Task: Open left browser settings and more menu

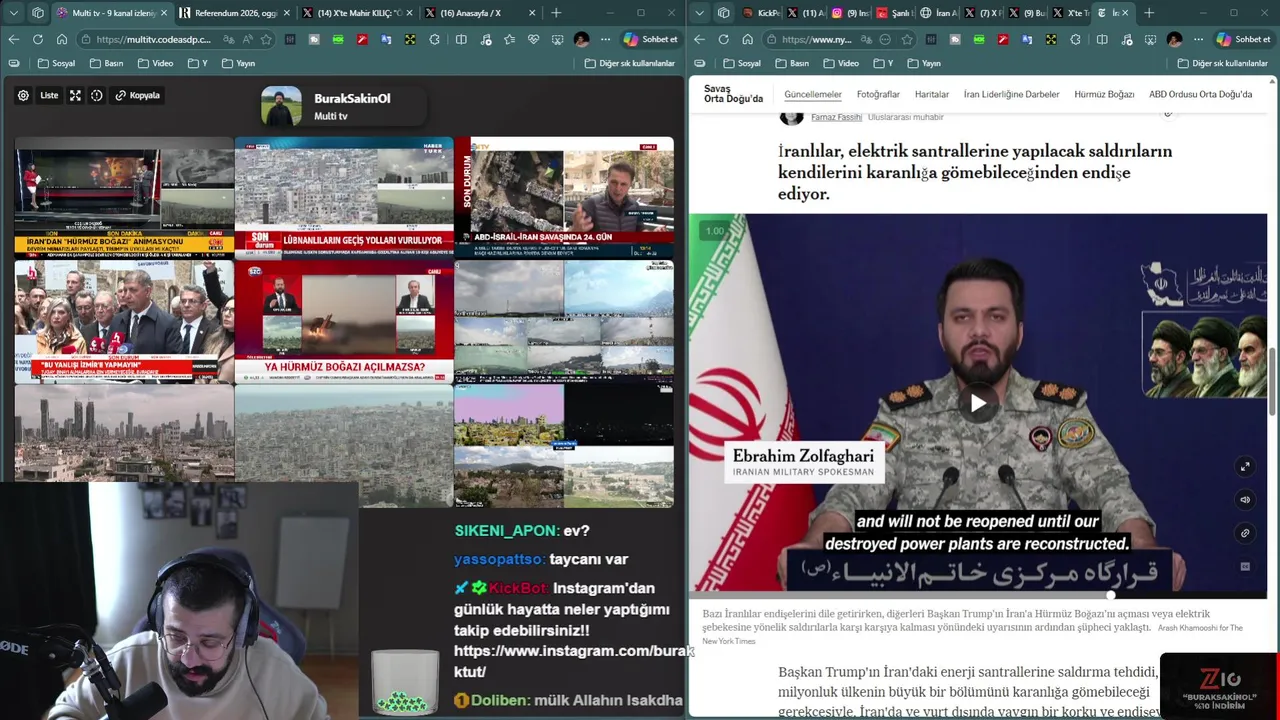Action: tap(605, 39)
